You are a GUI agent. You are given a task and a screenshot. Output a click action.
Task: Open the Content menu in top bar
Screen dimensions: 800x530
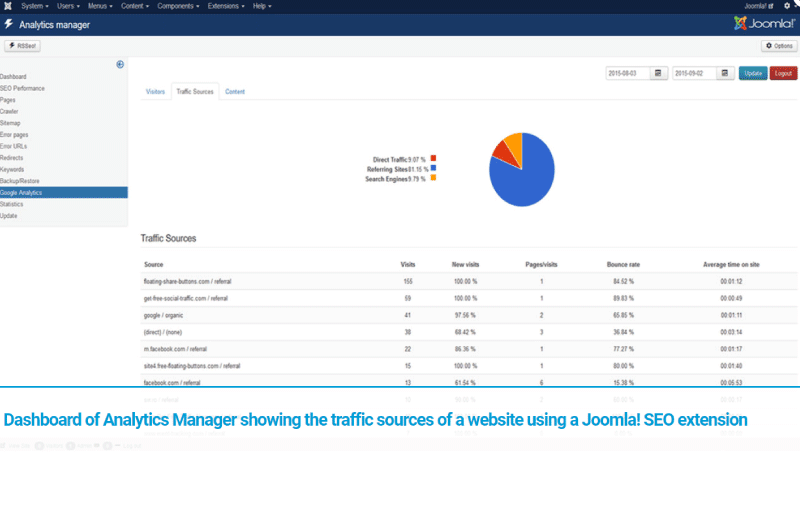click(135, 6)
